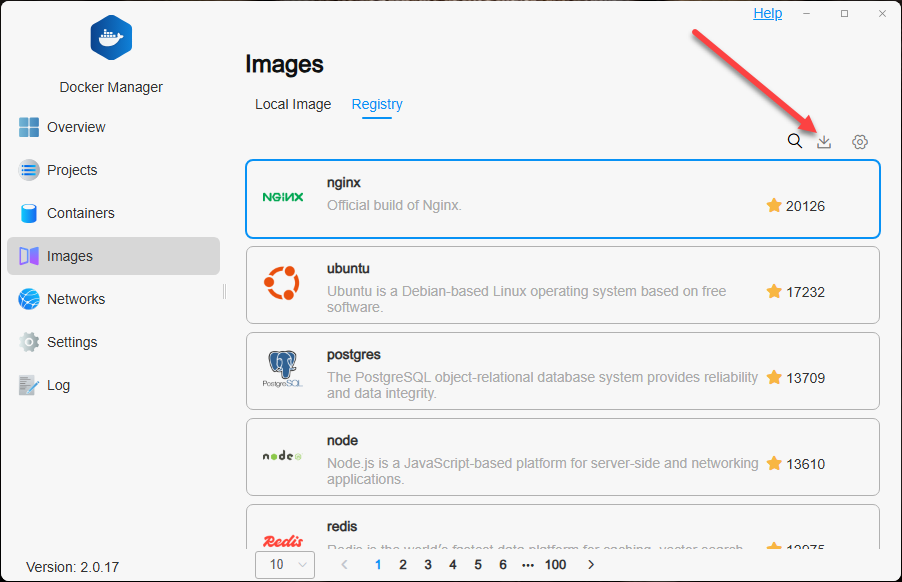The height and width of the screenshot is (582, 902).
Task: Select Projects from the sidebar
Action: [71, 170]
